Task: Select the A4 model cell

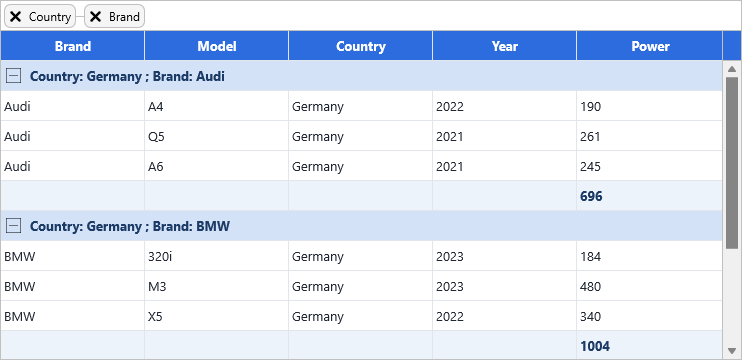Action: [x=217, y=106]
